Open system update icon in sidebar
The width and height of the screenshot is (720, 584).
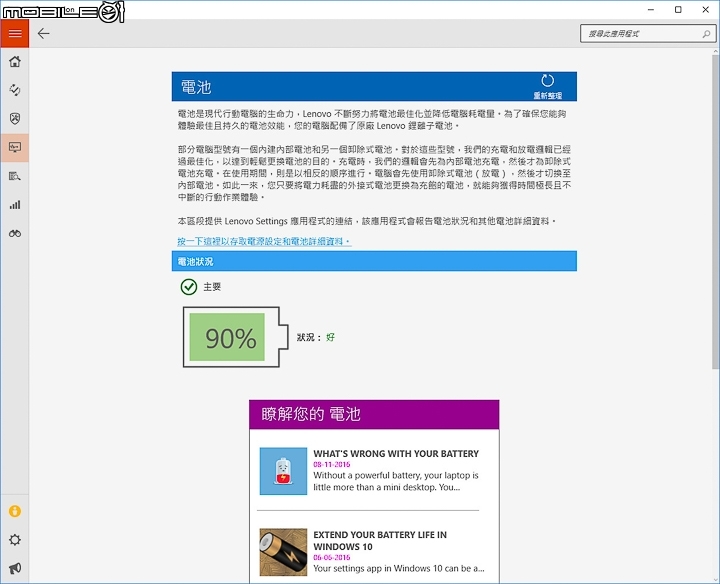pos(15,90)
